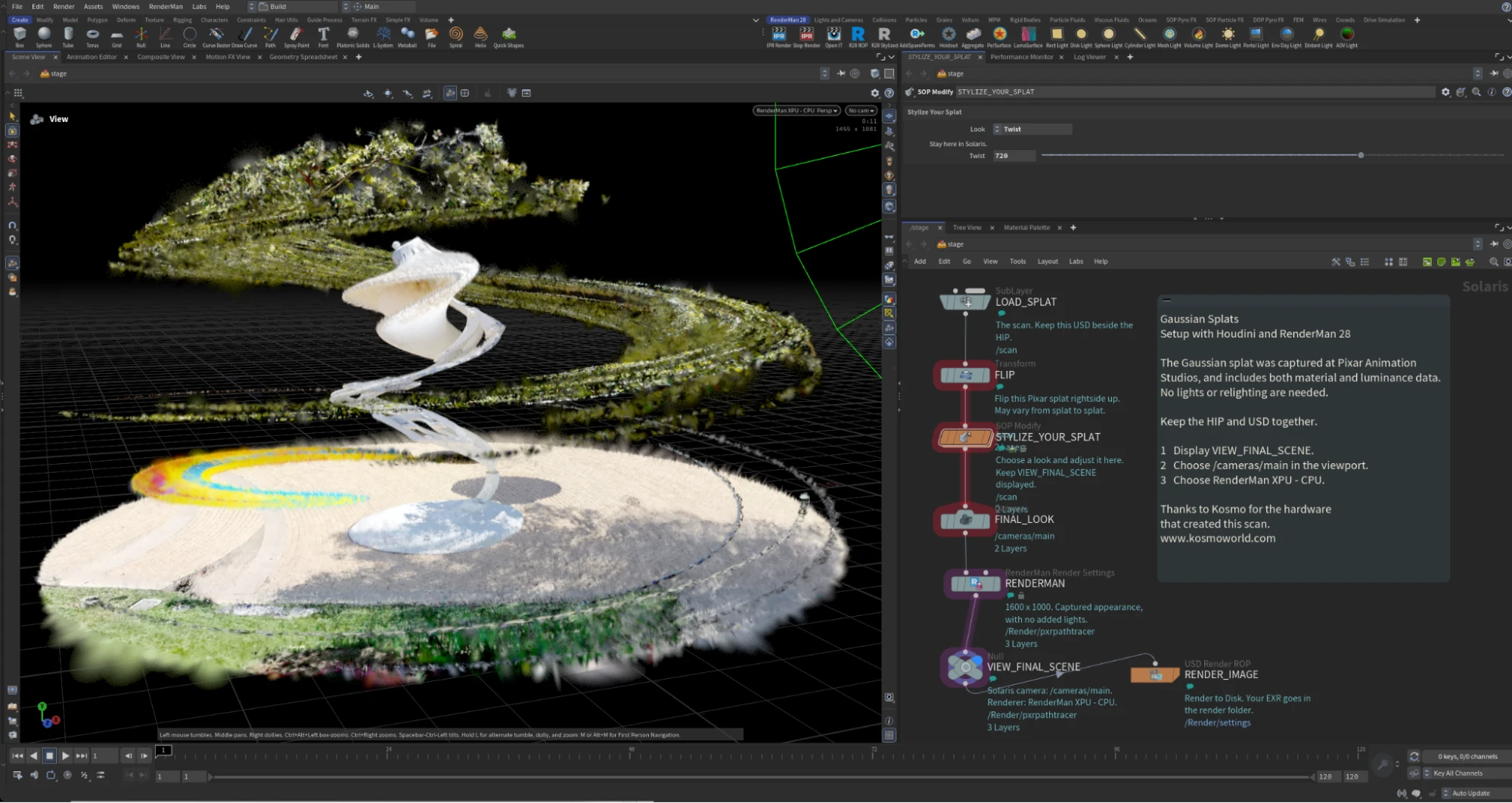Click the SOP Modify node name field
This screenshot has height=803, width=1512.
(x=1195, y=92)
